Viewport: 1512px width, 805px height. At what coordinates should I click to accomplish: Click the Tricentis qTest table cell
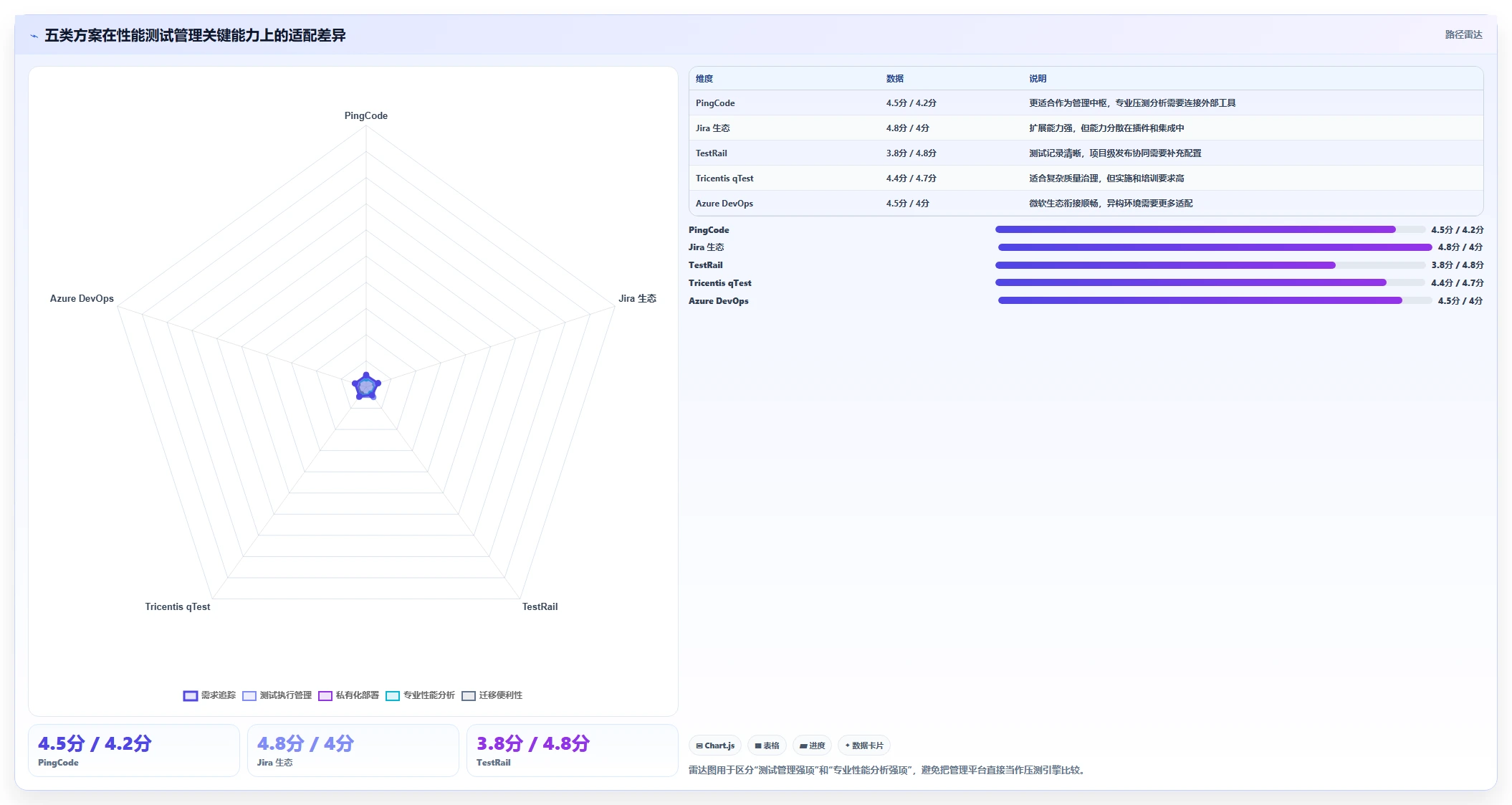point(724,178)
